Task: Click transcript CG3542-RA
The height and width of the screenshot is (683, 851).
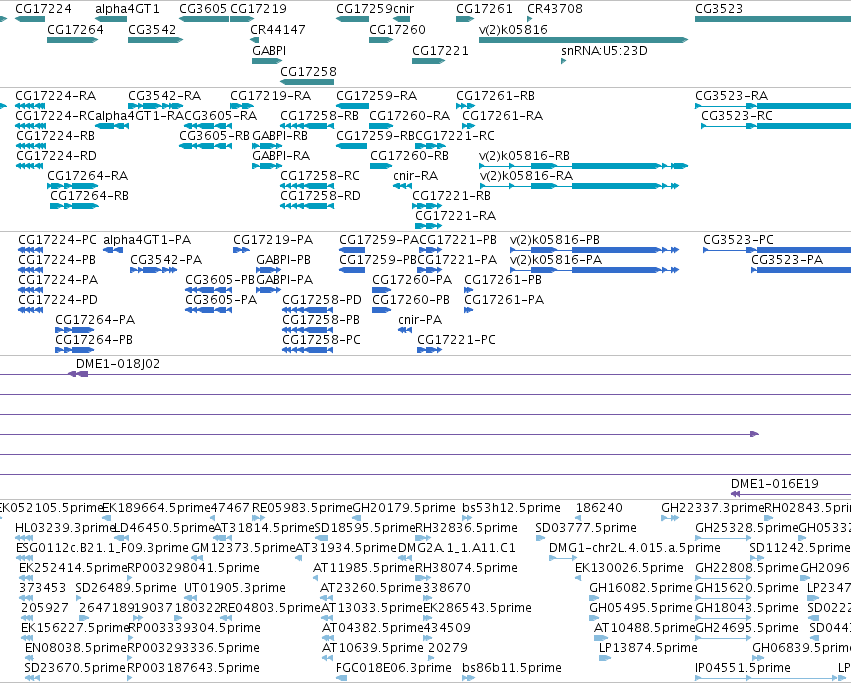Action: point(164,96)
